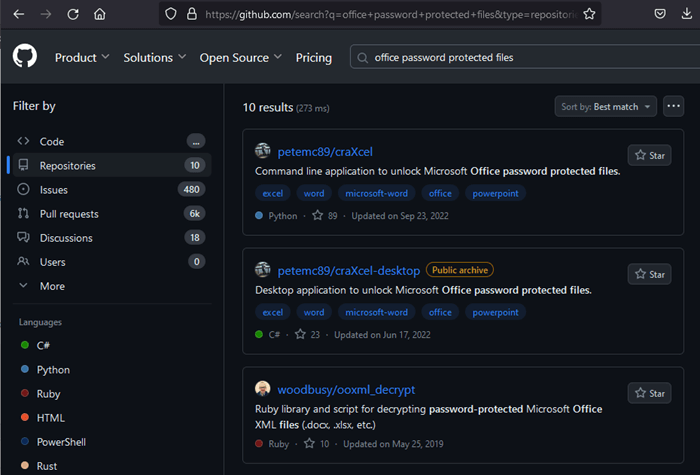Viewport: 700px width, 475px height.
Task: Bookmark this page with the star icon
Action: click(589, 14)
